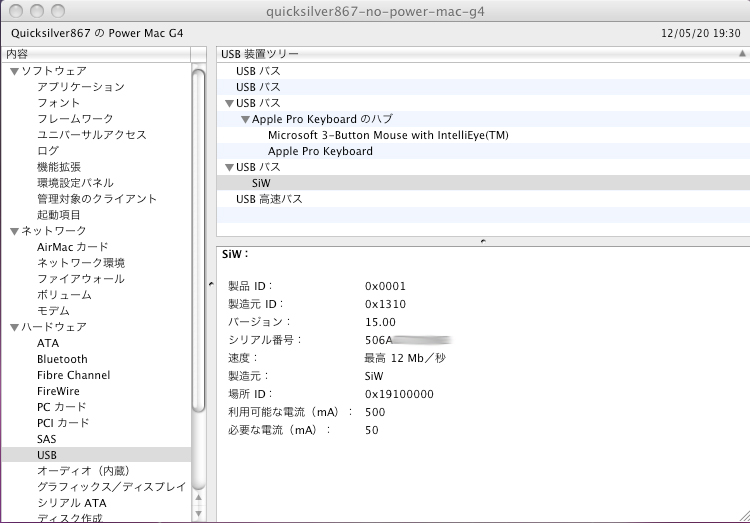Select グラフィックス／ディスプレイ in sidebar

(x=111, y=487)
